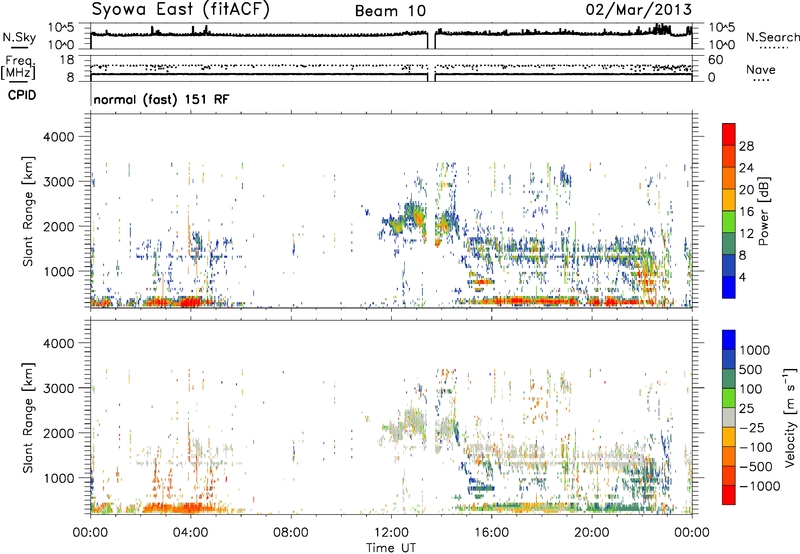This screenshot has height=554, width=800.
Task: Pick the gray ±25 Velocity swatch
Action: pyautogui.click(x=729, y=417)
